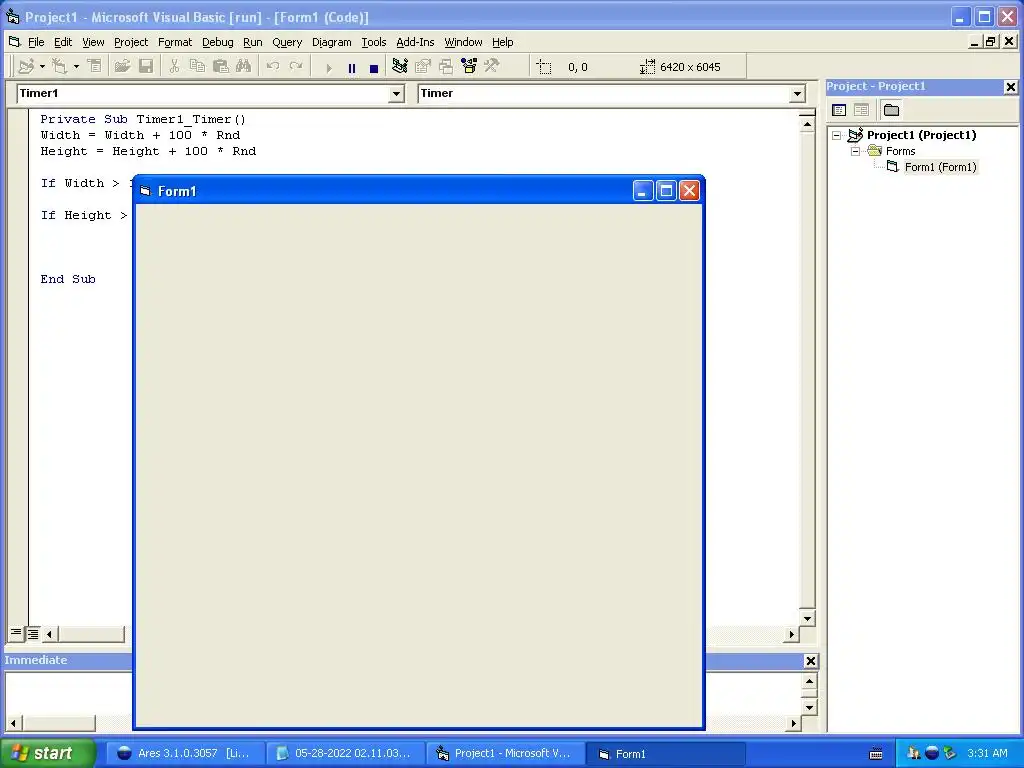Open the View menu
Screen dimensions: 1024x768
pos(93,42)
